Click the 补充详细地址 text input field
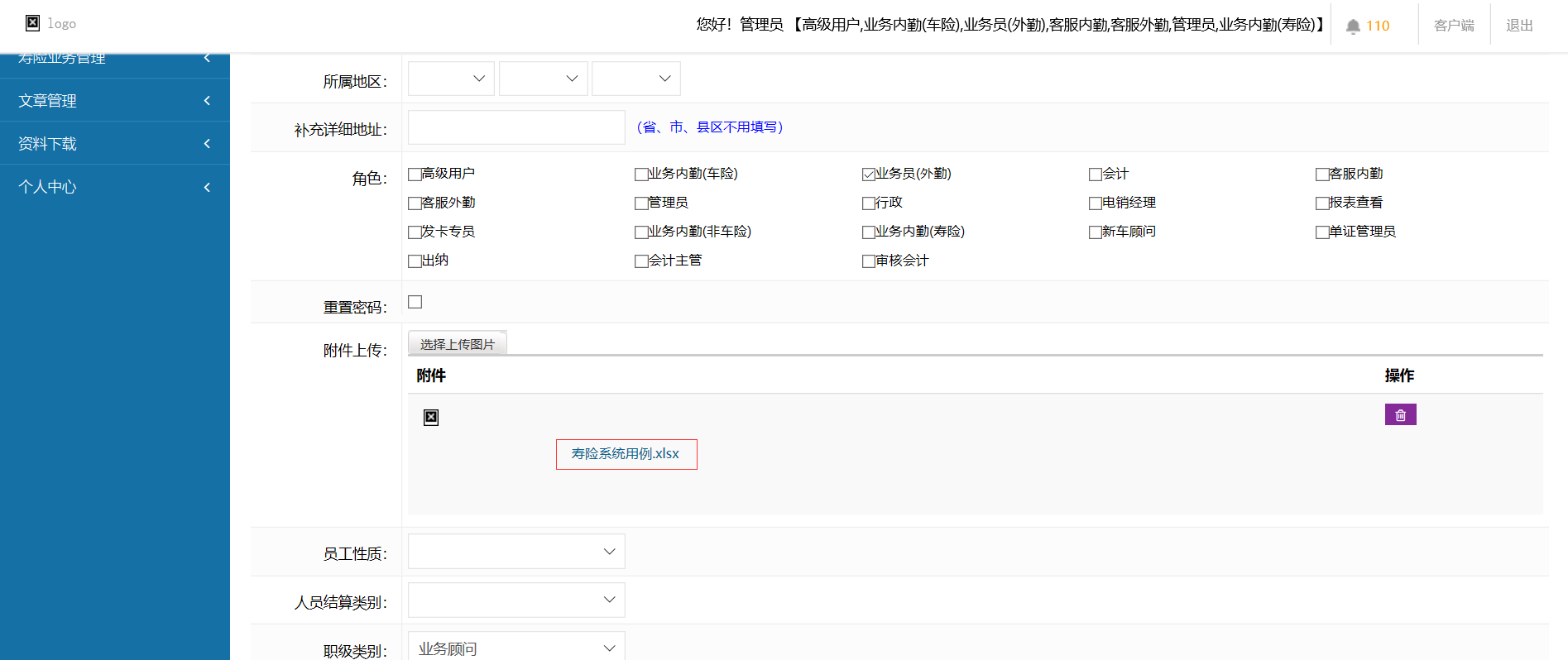 click(516, 127)
